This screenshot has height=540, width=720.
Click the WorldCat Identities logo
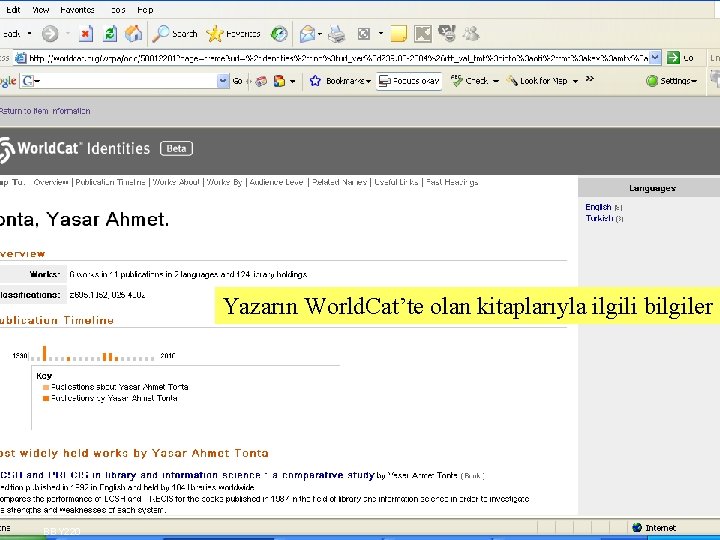(x=75, y=149)
